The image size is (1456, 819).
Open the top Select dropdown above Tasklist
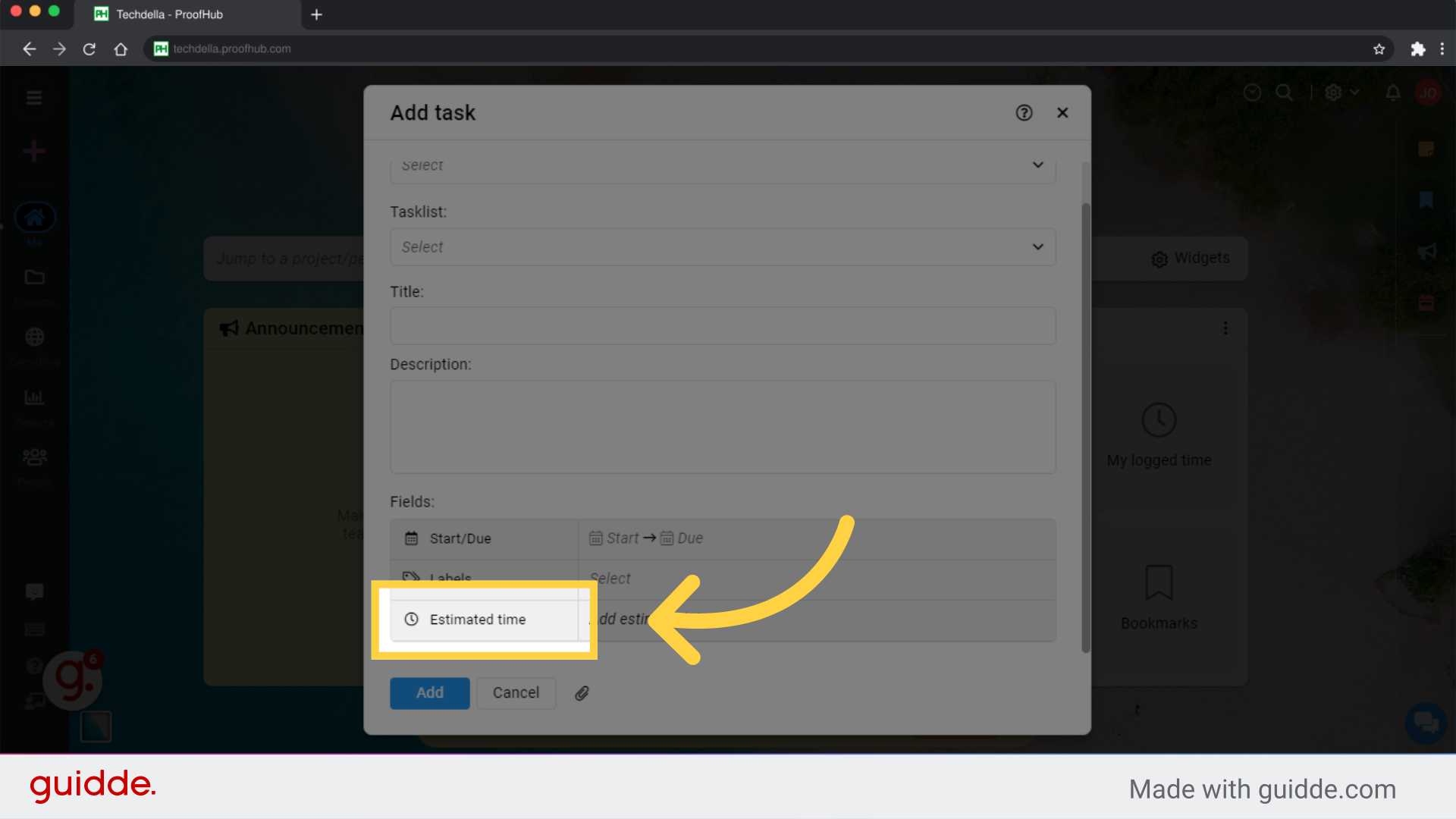pyautogui.click(x=723, y=167)
